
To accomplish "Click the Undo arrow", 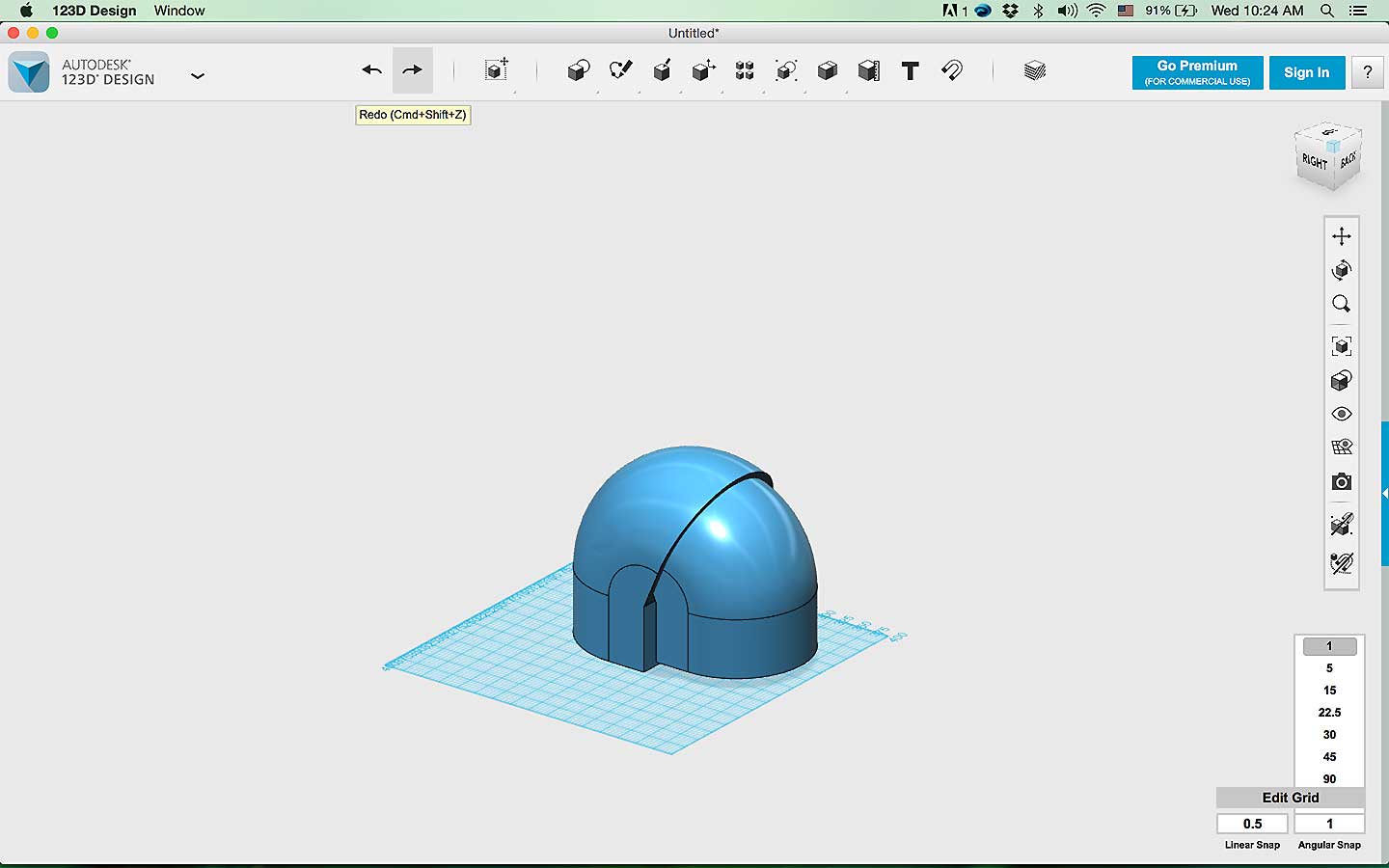I will [371, 70].
